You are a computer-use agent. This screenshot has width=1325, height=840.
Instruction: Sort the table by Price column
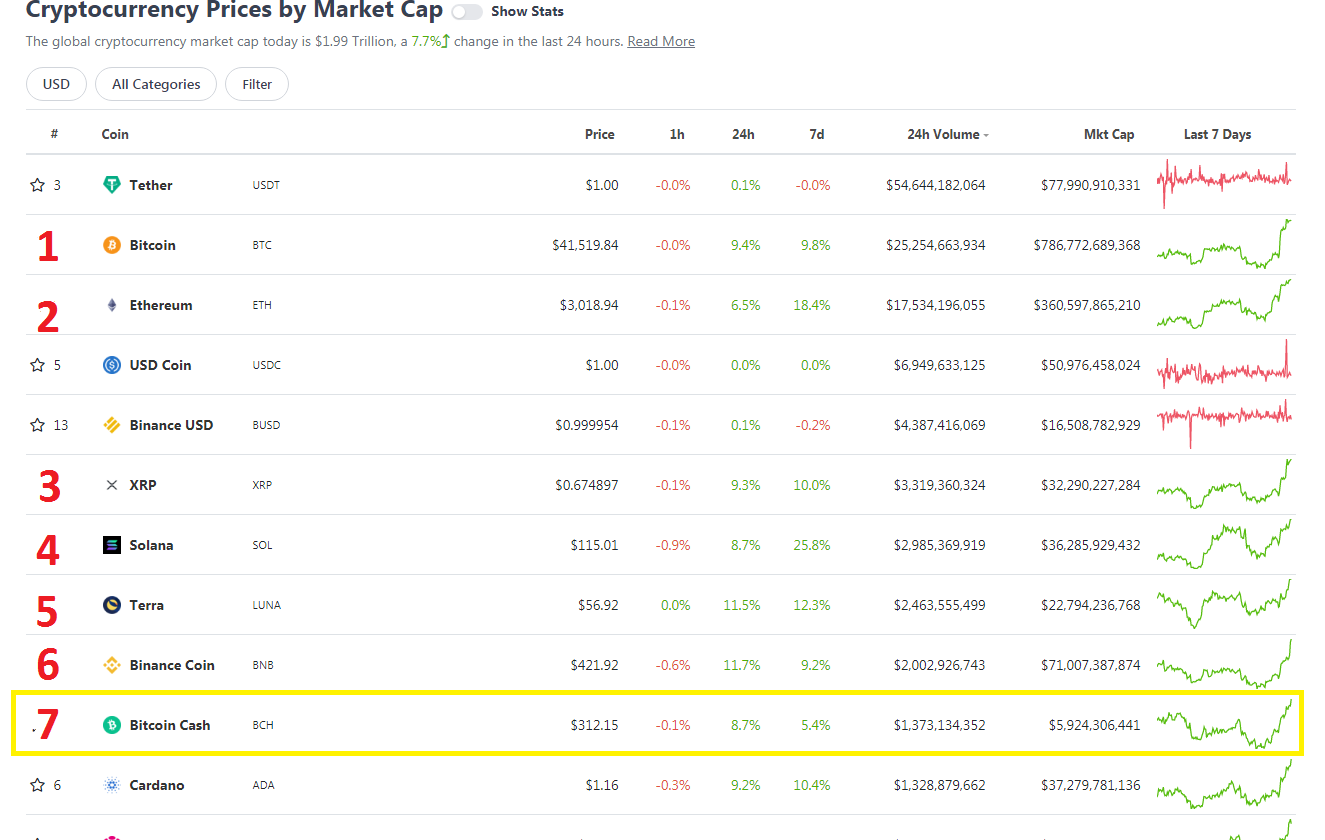[600, 134]
